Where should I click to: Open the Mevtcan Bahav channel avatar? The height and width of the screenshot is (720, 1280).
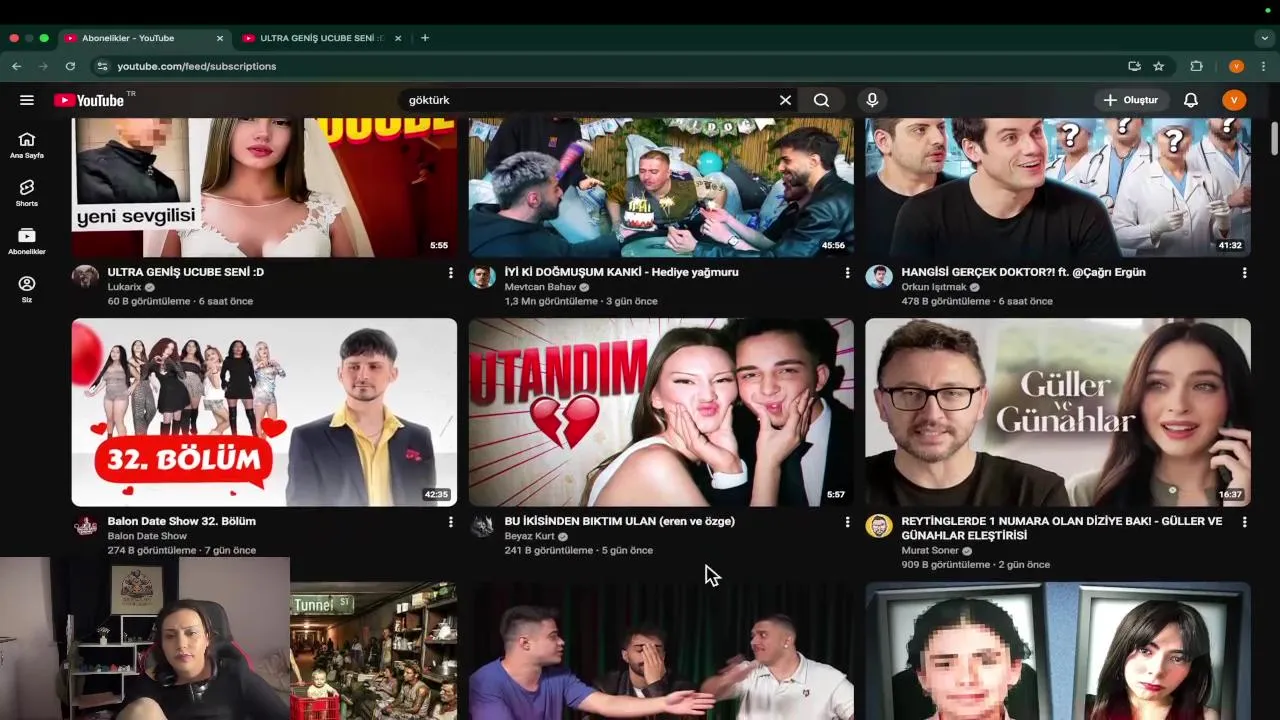[482, 277]
